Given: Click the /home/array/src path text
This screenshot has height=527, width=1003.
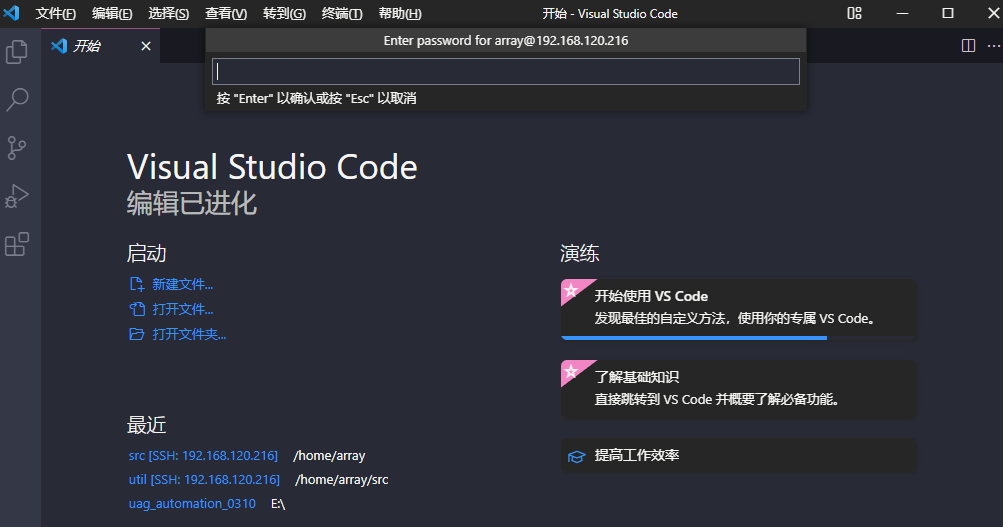Looking at the screenshot, I should (342, 479).
